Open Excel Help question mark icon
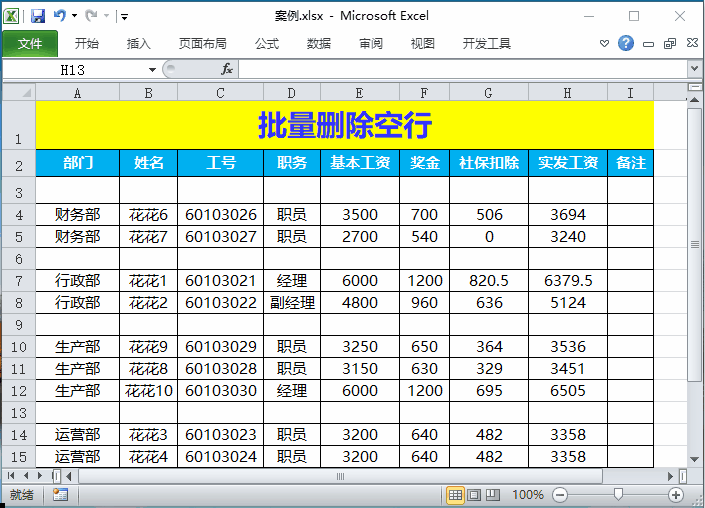This screenshot has width=705, height=508. tap(626, 44)
